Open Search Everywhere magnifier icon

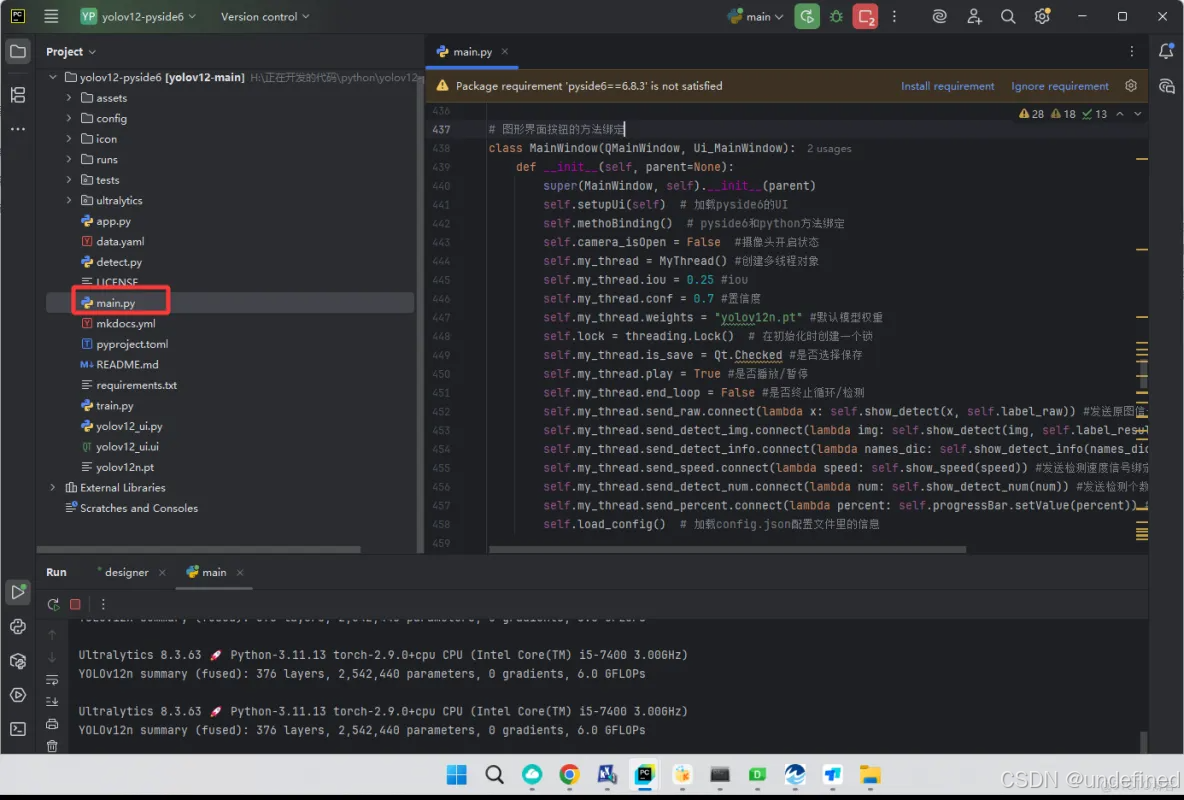tap(1007, 16)
